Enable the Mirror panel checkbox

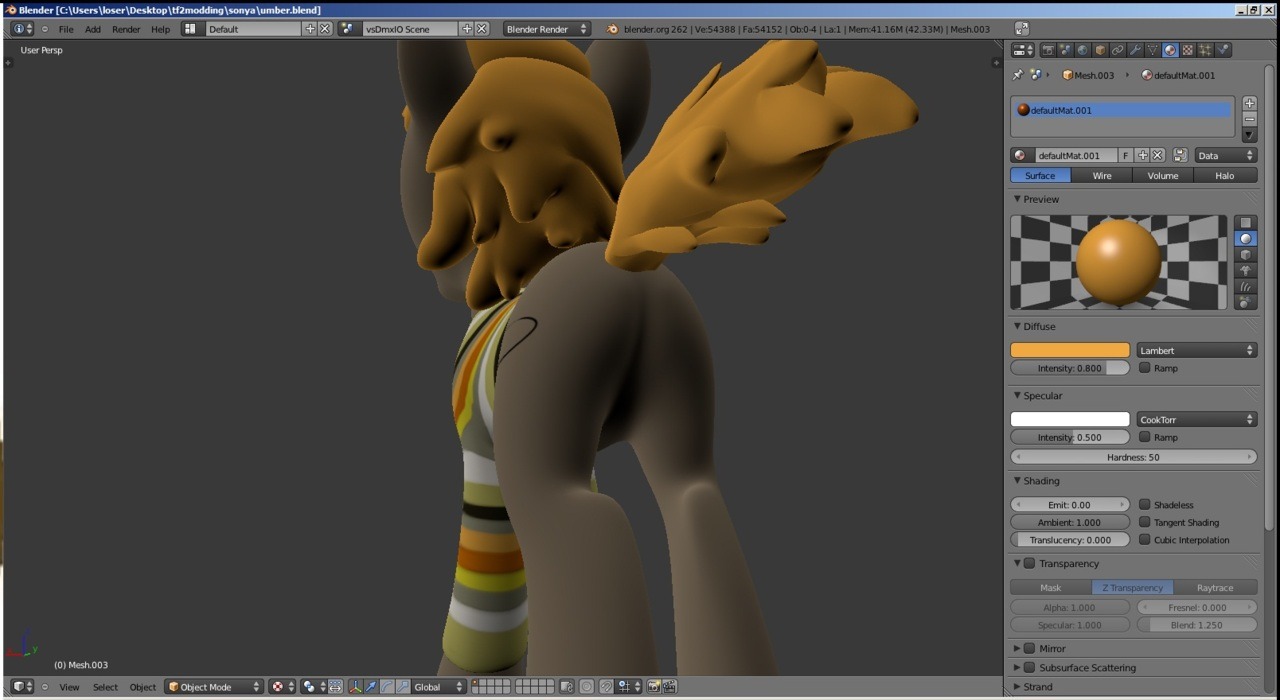[1030, 648]
